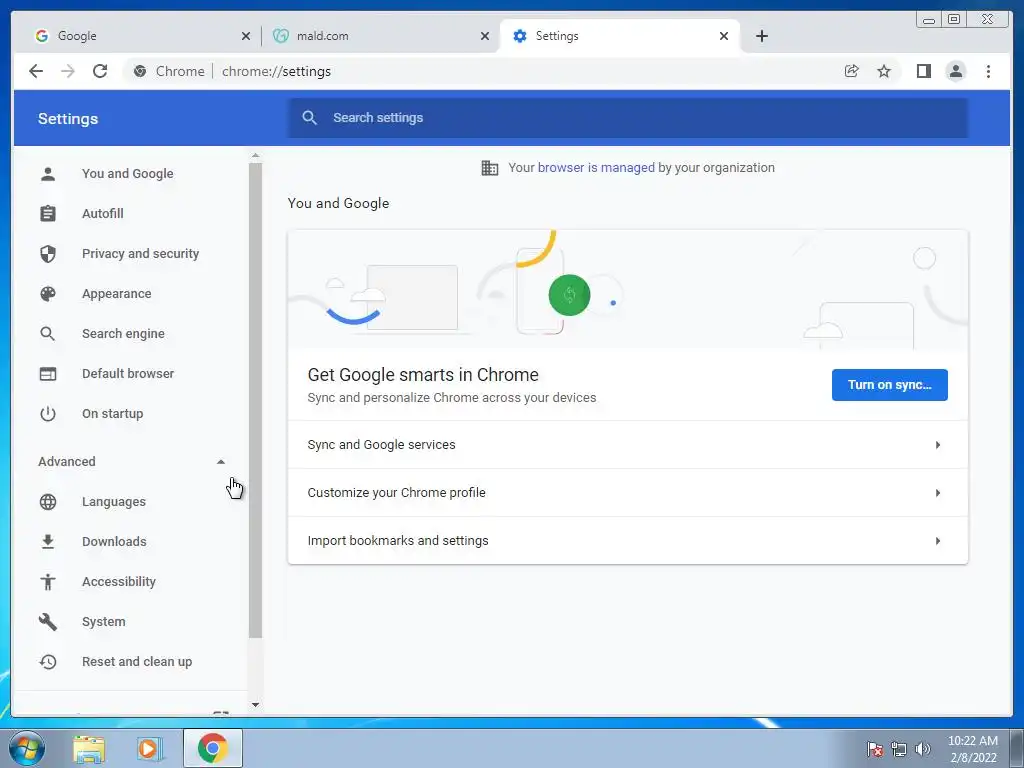Image resolution: width=1024 pixels, height=768 pixels.
Task: Click the Accessibility figure icon
Action: [48, 582]
